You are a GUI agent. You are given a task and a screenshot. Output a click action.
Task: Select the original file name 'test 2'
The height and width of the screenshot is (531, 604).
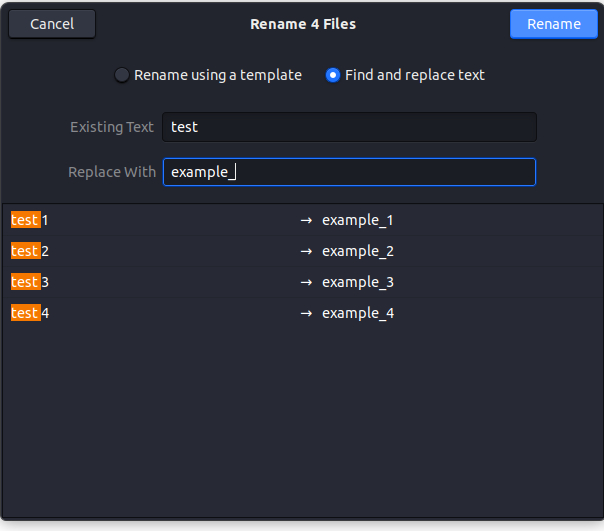pos(30,251)
